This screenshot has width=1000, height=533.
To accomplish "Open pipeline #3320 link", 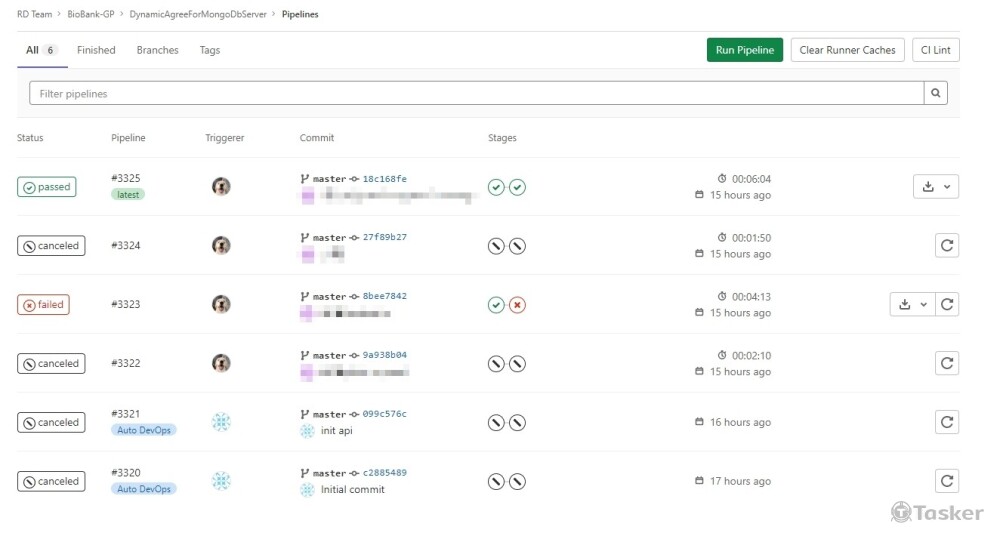I will click(126, 472).
